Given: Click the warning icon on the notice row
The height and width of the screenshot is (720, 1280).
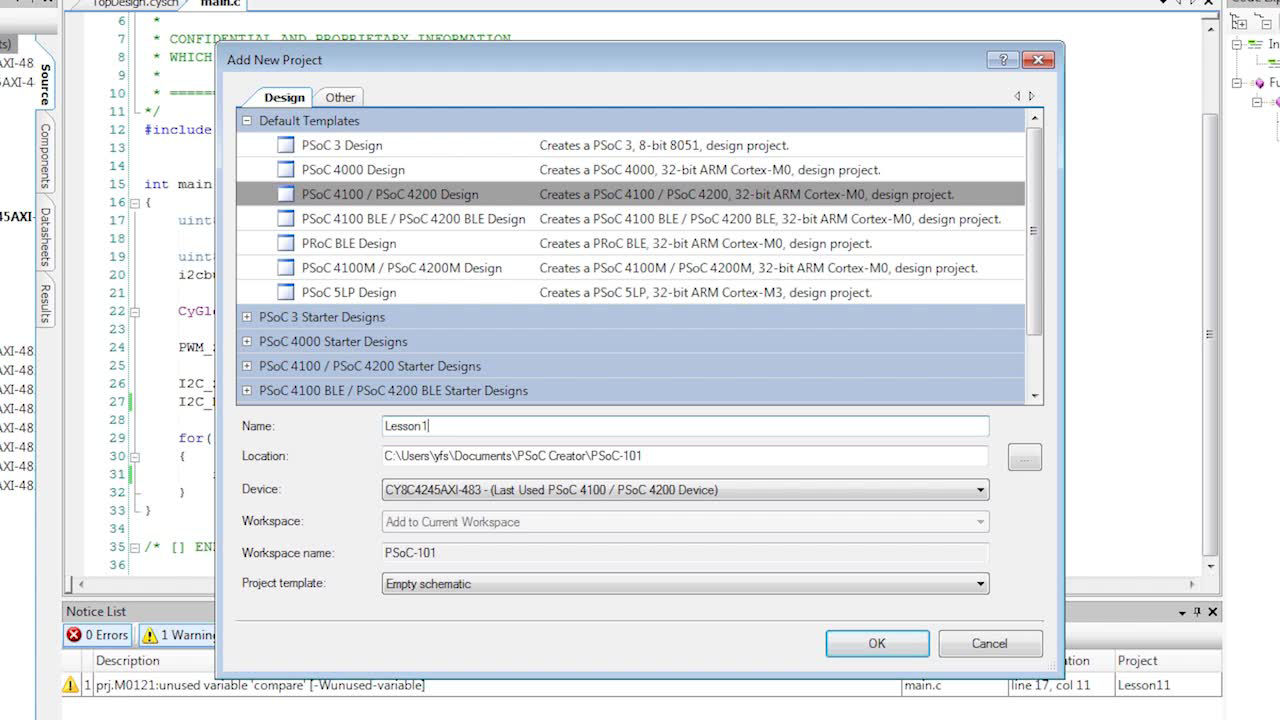Looking at the screenshot, I should [71, 685].
